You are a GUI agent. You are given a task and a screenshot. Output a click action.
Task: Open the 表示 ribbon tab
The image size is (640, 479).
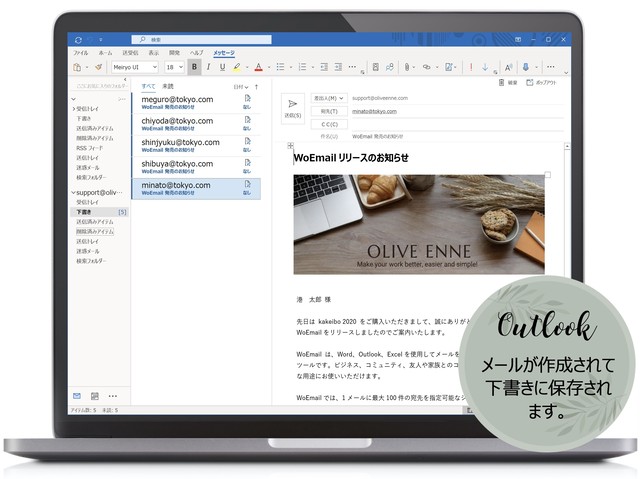coord(153,53)
